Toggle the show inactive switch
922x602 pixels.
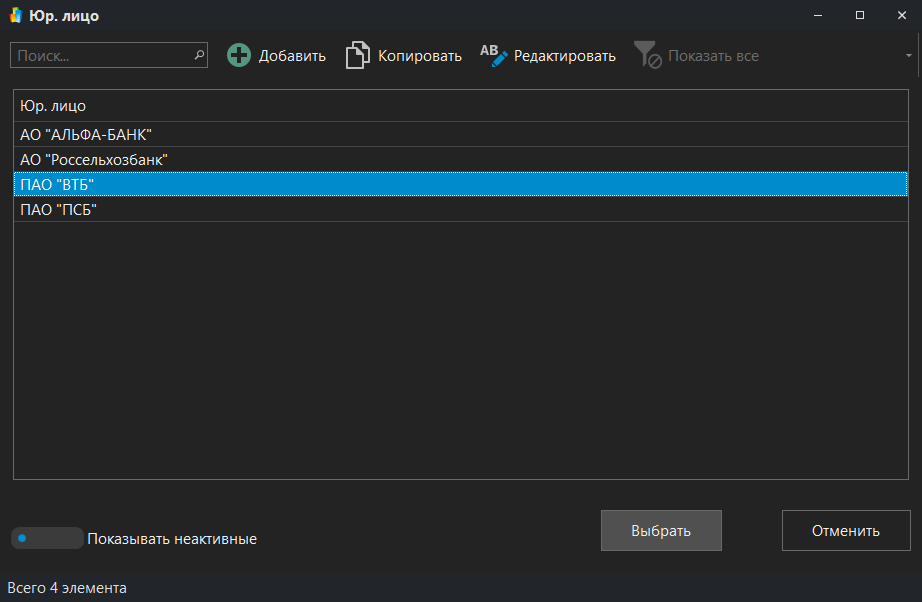click(47, 538)
